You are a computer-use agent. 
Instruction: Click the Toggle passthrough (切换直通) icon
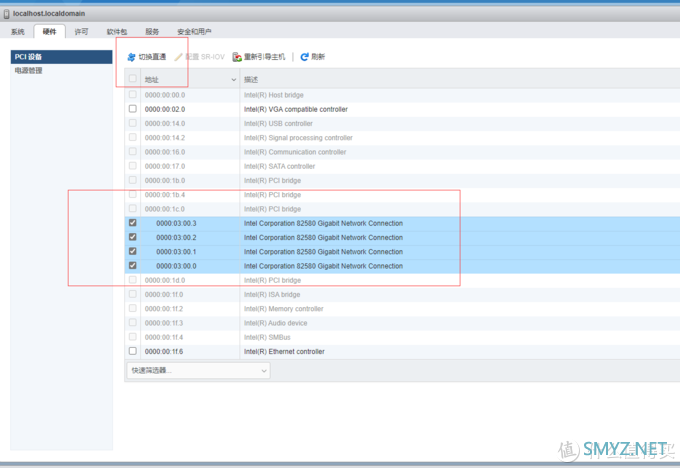pyautogui.click(x=131, y=57)
